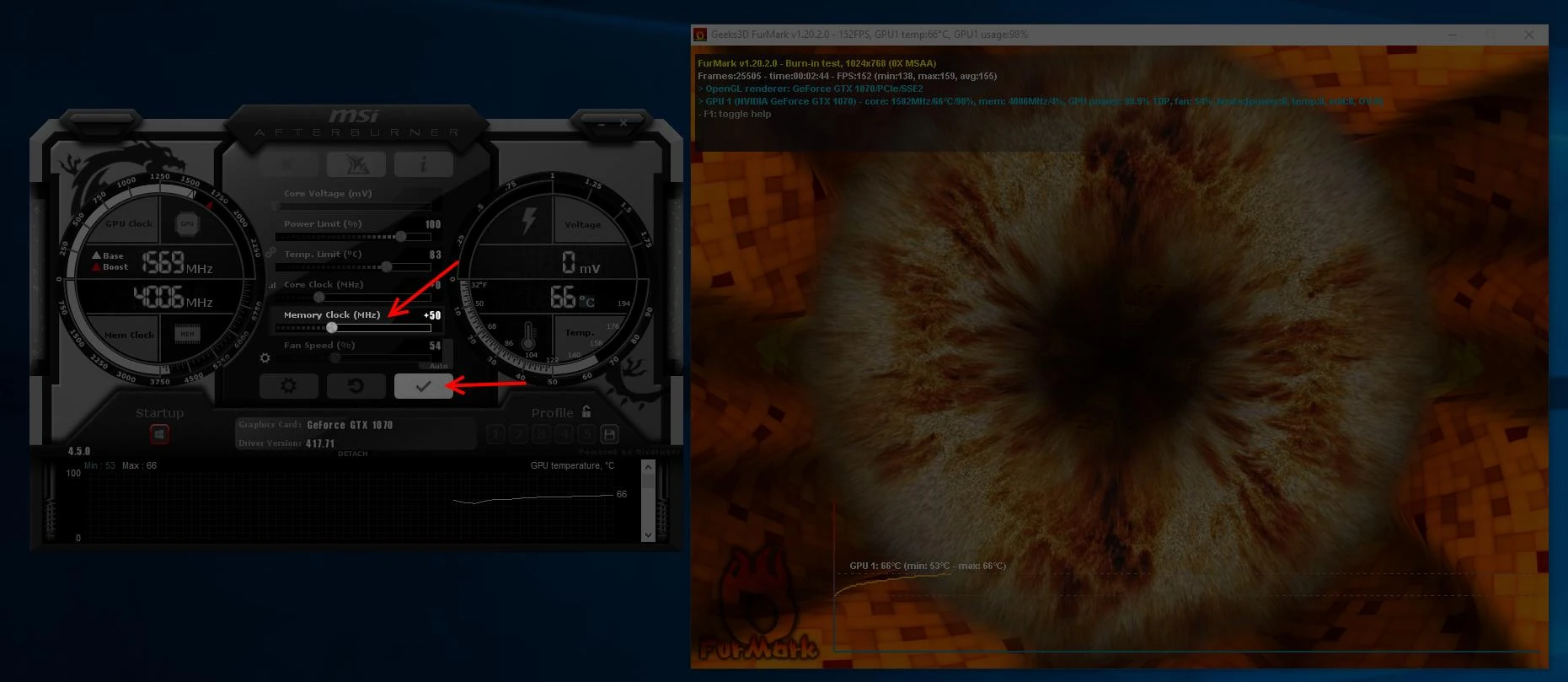Reset settings with the circular arrow button
This screenshot has width=1568, height=682.
pos(356,386)
